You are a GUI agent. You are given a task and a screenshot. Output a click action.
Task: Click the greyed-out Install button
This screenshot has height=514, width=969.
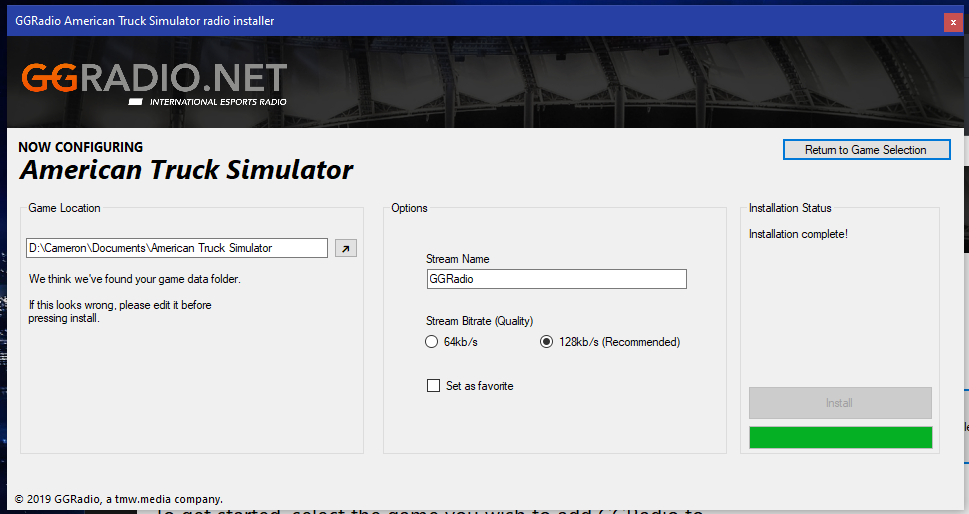point(840,403)
